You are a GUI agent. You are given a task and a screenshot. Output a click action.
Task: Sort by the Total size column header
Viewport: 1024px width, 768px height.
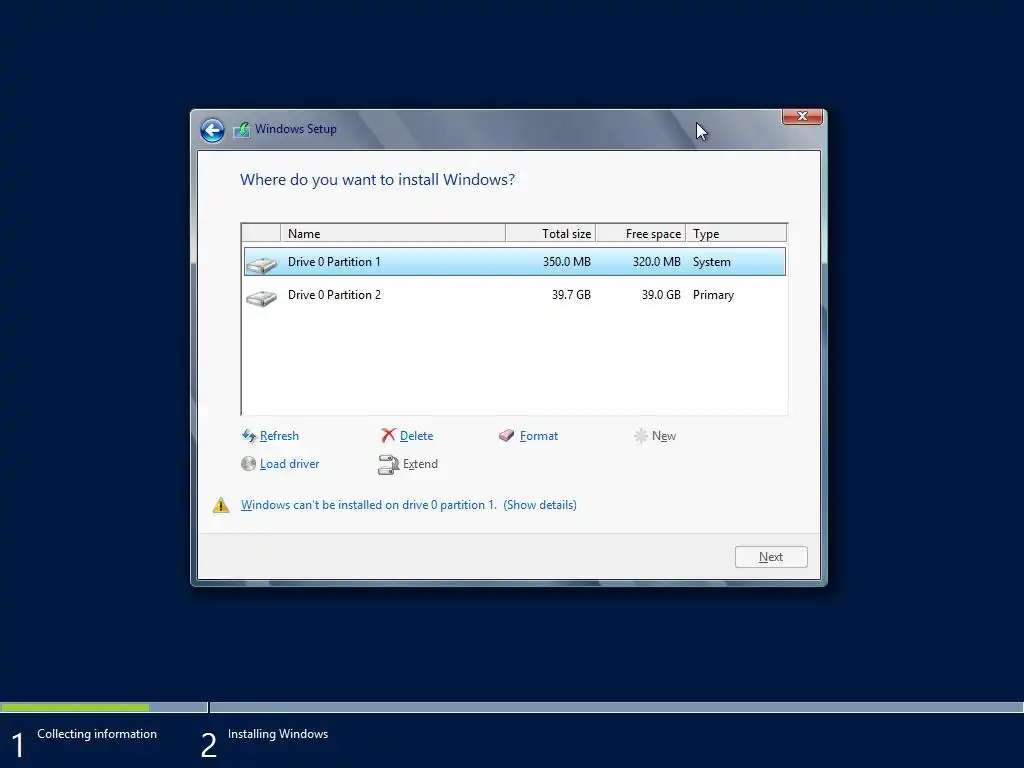[551, 233]
